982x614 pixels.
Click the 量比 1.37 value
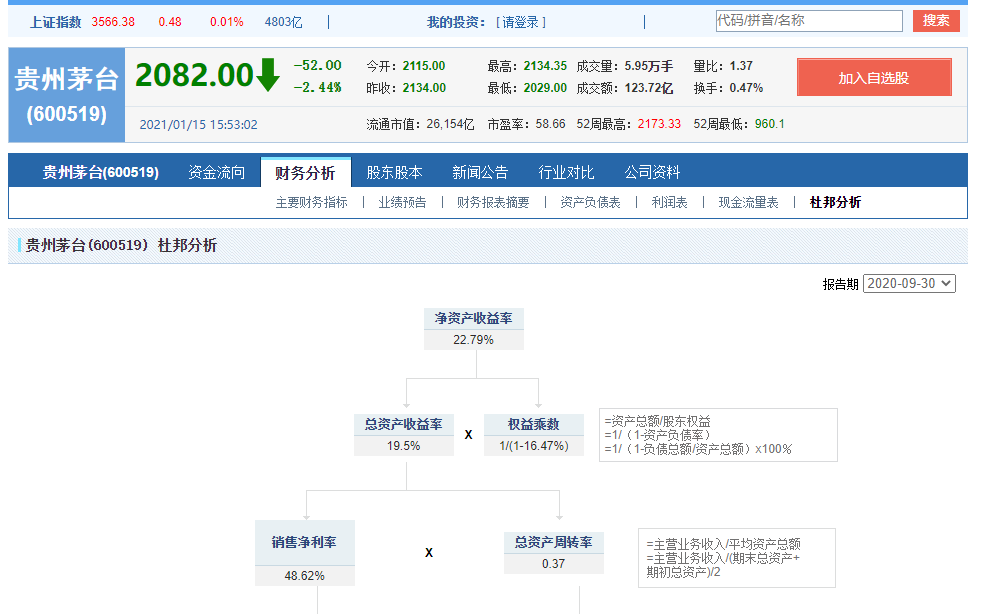click(x=741, y=66)
